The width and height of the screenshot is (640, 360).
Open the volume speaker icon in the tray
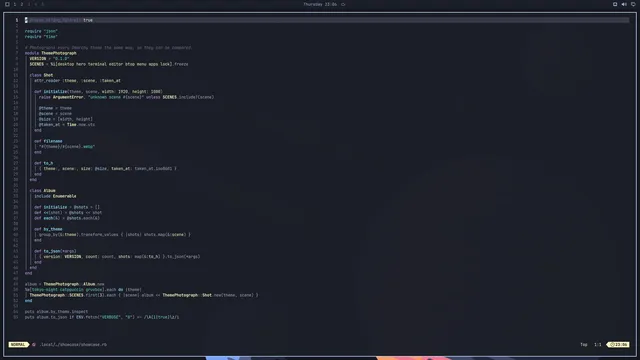624,4
